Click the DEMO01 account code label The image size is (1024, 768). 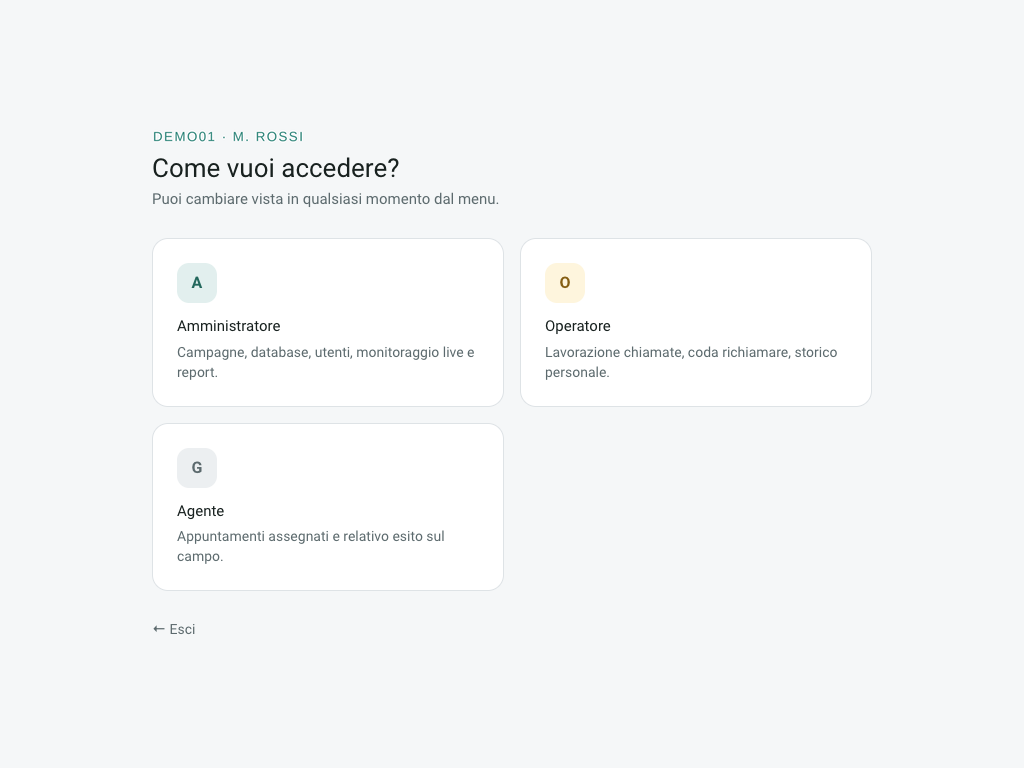click(x=184, y=136)
